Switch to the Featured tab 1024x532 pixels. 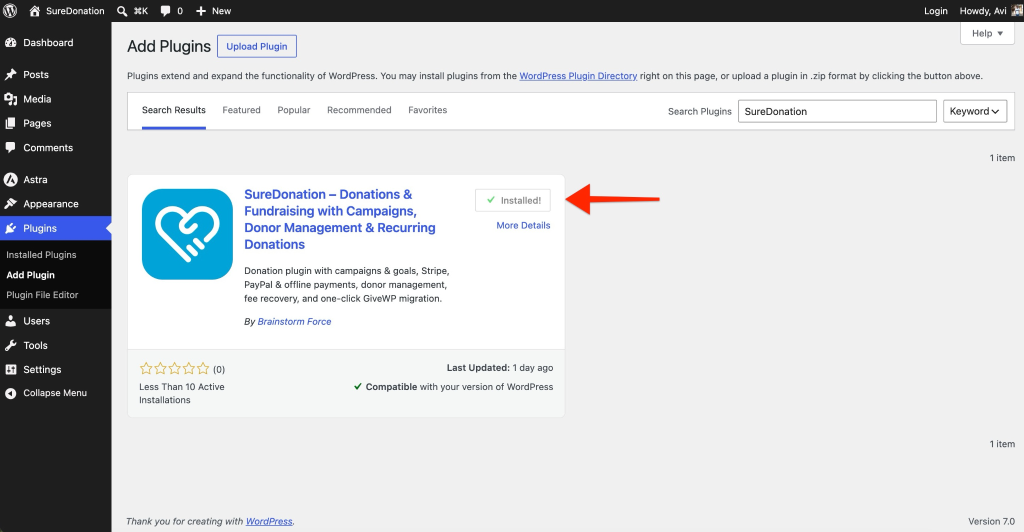tap(241, 110)
